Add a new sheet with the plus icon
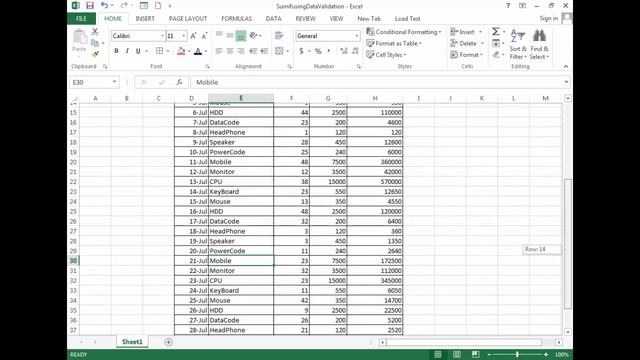 click(168, 342)
